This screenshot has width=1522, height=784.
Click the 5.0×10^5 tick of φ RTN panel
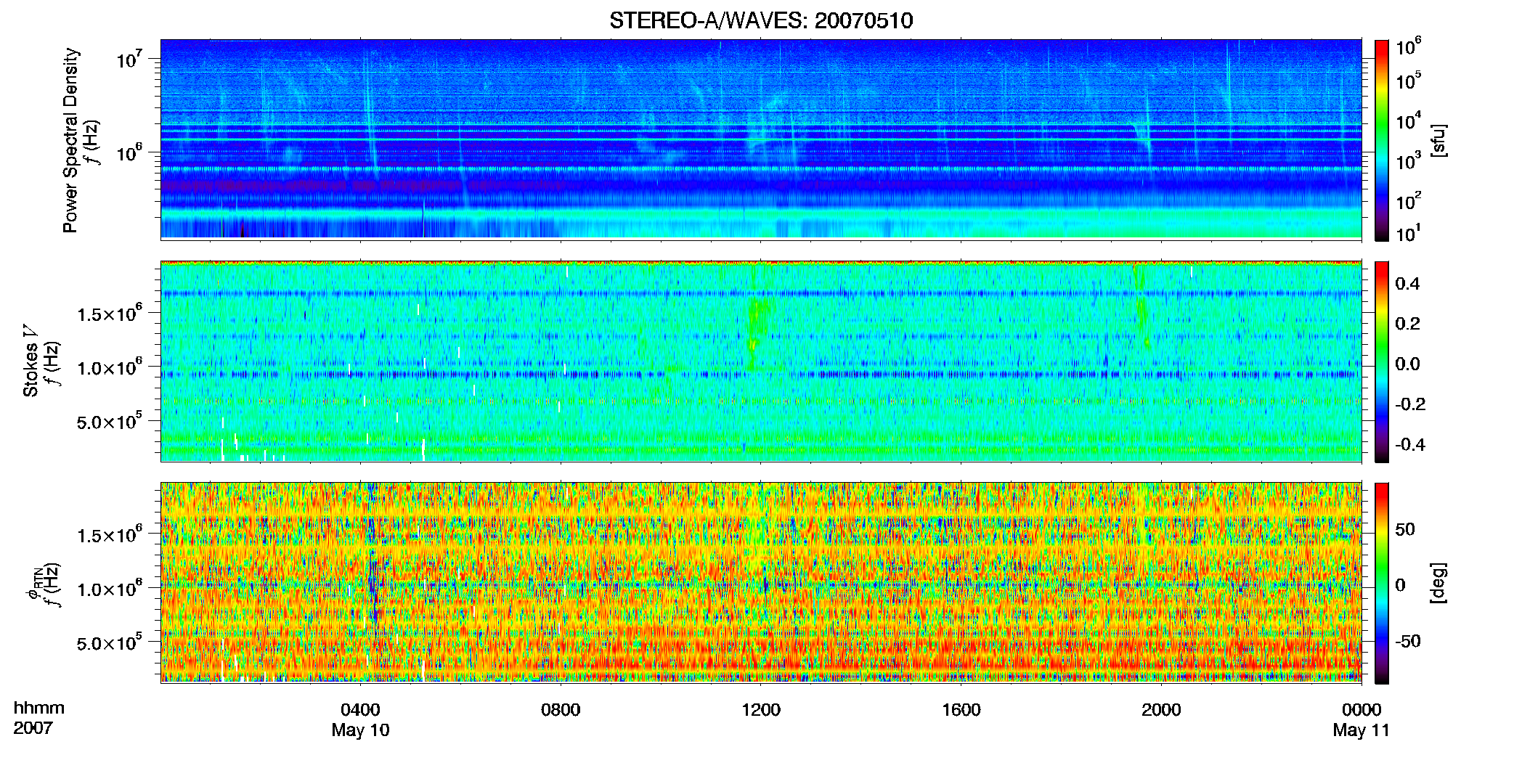(x=109, y=642)
